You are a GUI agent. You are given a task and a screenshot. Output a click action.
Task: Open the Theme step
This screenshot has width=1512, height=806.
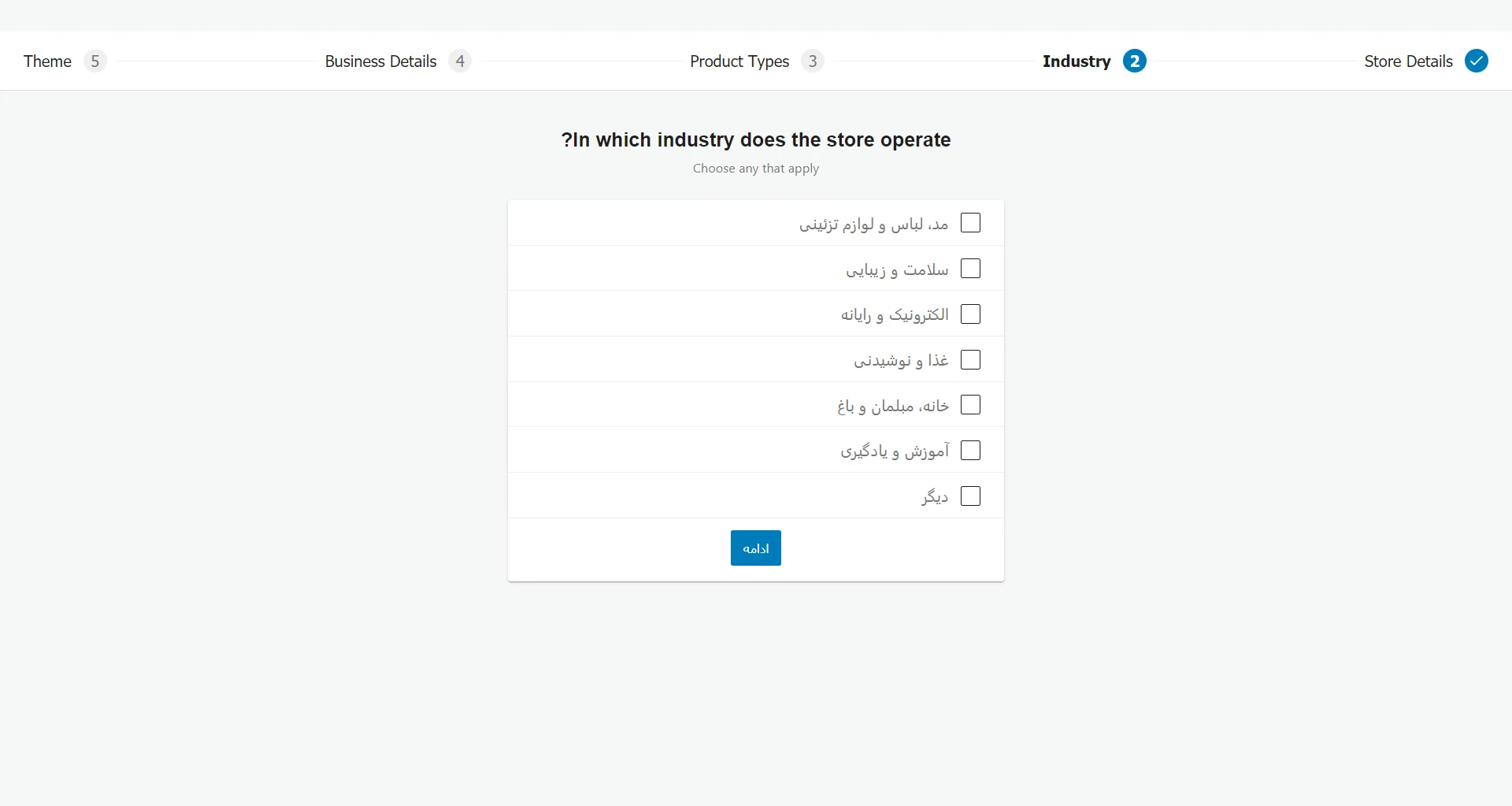[x=46, y=61]
